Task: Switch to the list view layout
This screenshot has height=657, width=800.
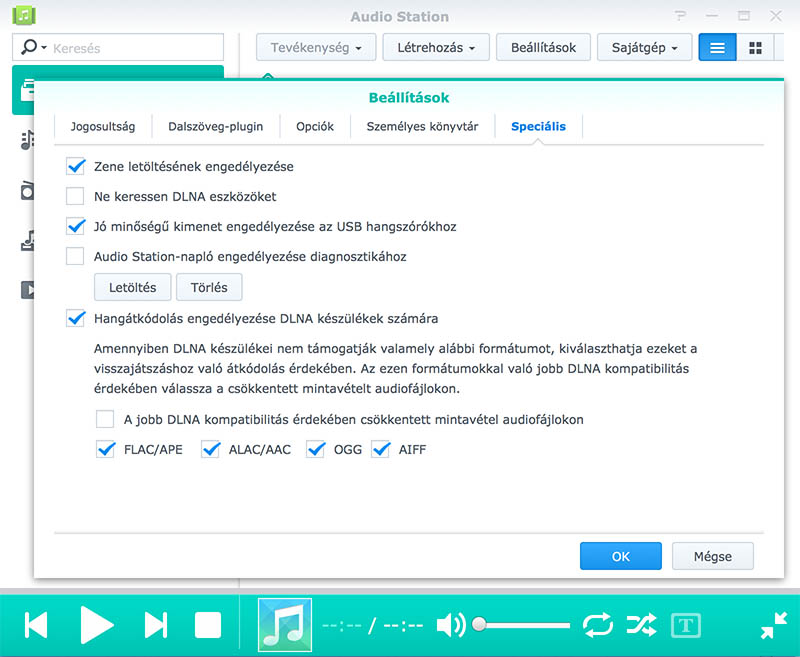Action: coord(717,48)
